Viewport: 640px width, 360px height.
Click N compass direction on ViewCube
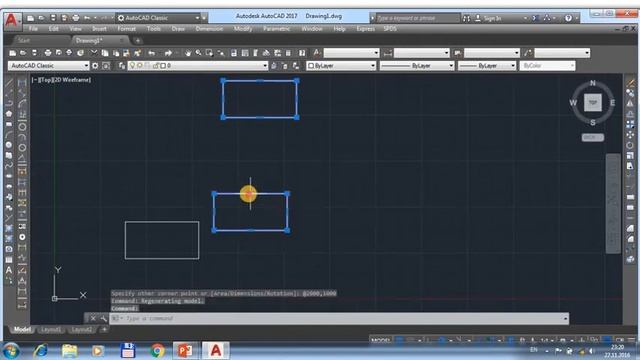point(593,83)
